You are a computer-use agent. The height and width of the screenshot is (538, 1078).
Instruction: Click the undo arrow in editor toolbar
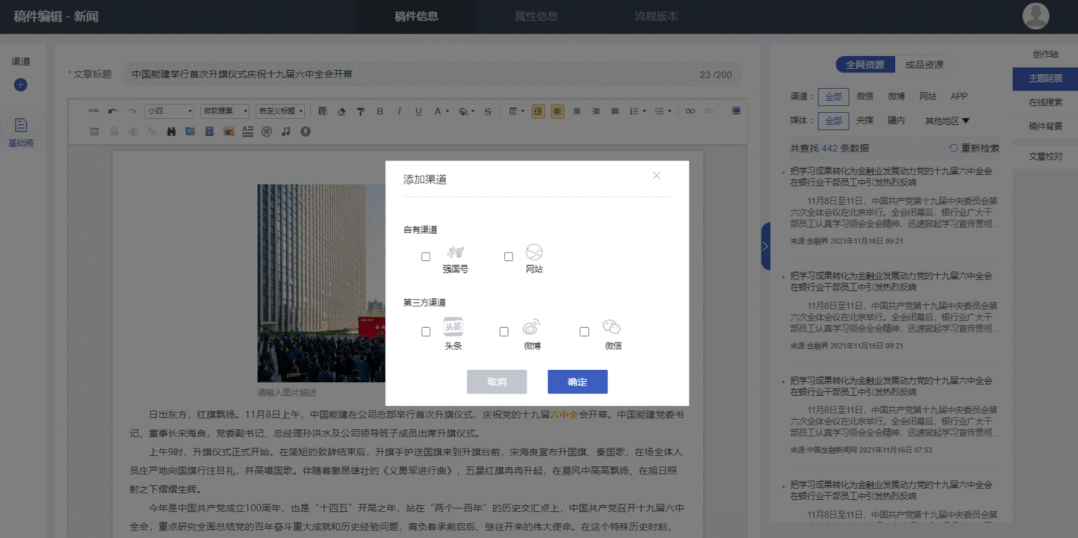point(112,111)
